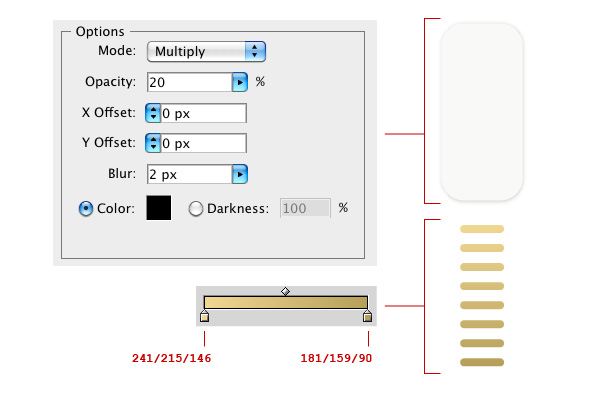Click the red text 241/215/146

(171, 358)
